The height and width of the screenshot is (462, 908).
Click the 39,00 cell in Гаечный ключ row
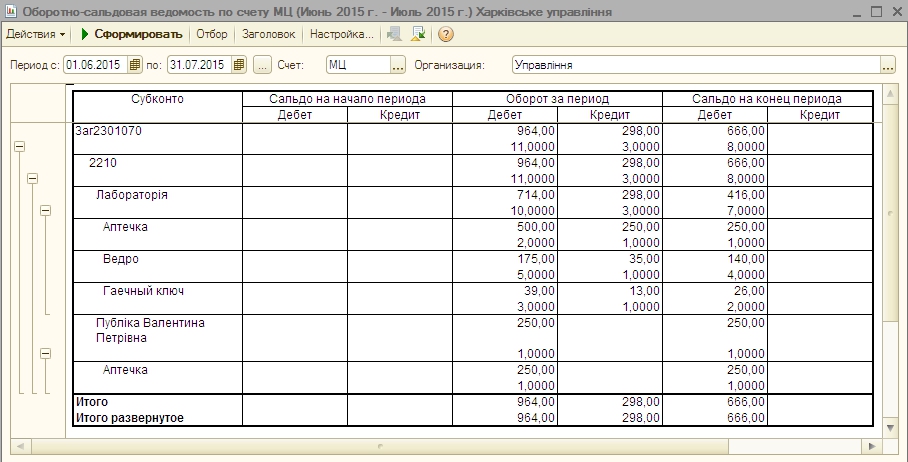pyautogui.click(x=539, y=291)
